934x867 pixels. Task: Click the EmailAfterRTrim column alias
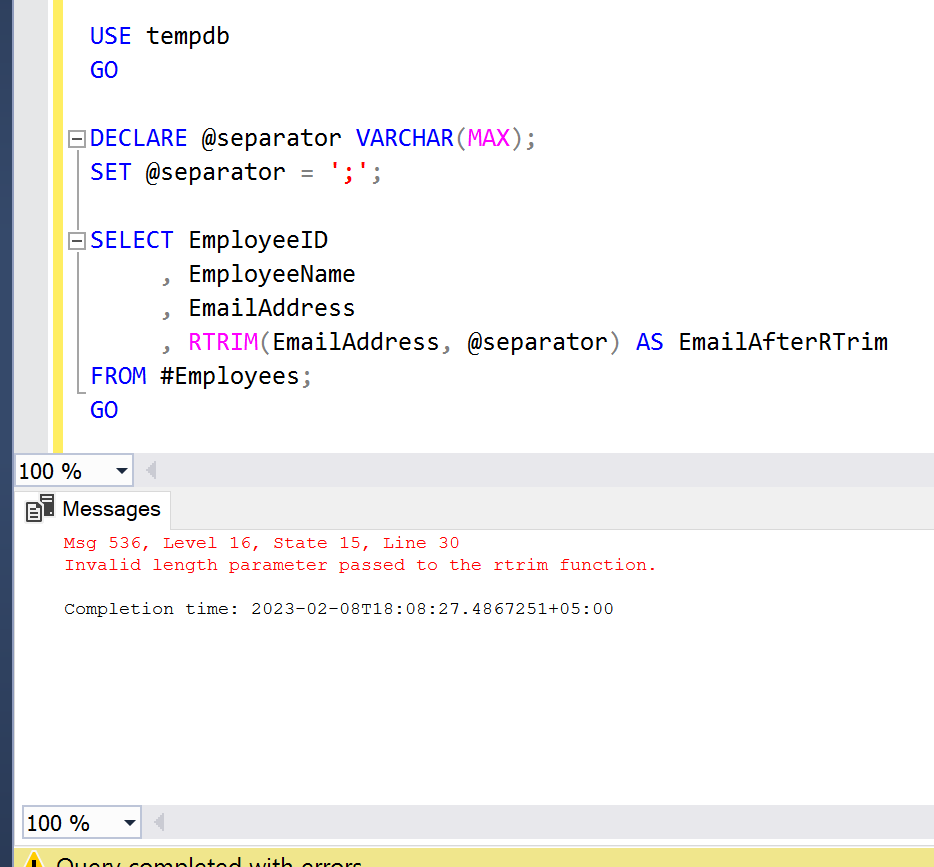pos(782,342)
